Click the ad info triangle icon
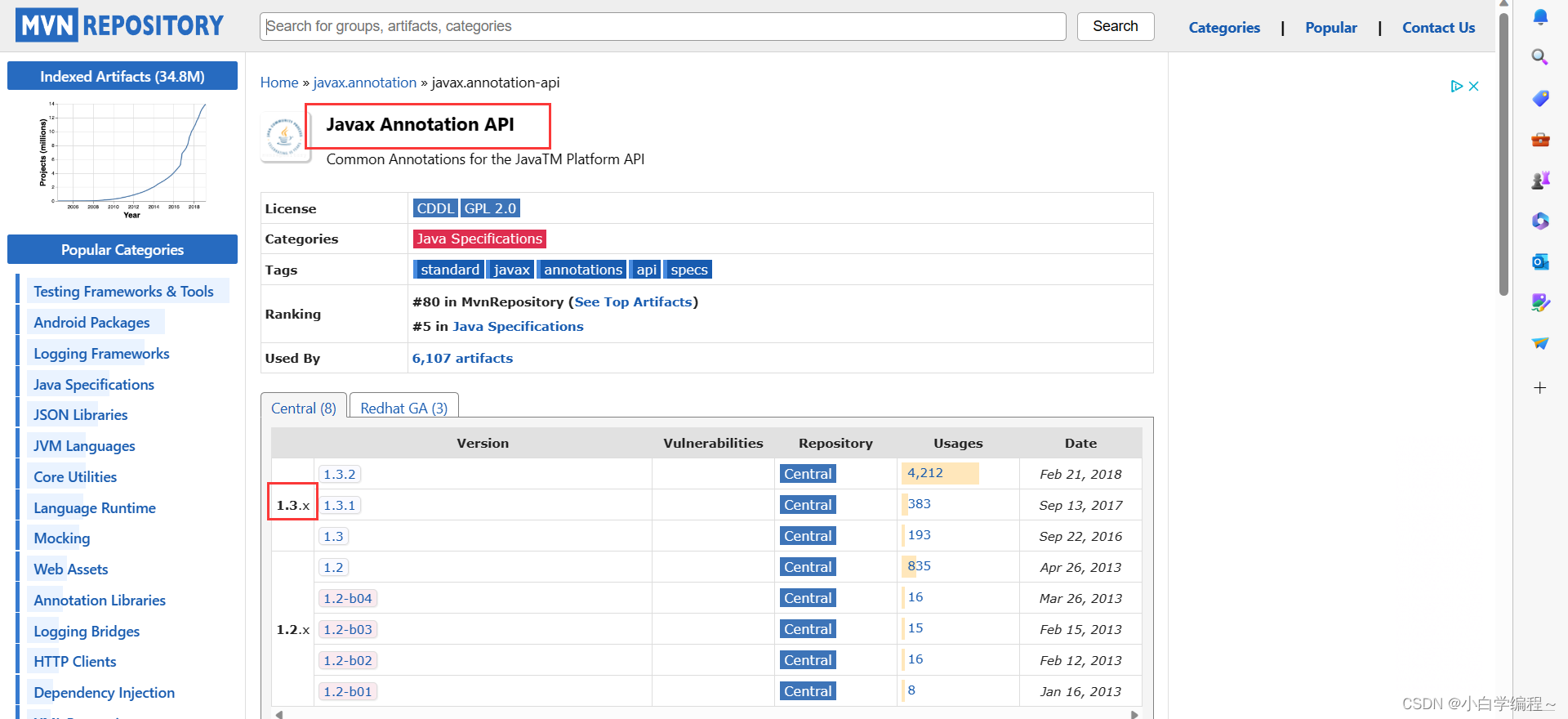Screen dimensions: 1568x719 pyautogui.click(x=1456, y=86)
